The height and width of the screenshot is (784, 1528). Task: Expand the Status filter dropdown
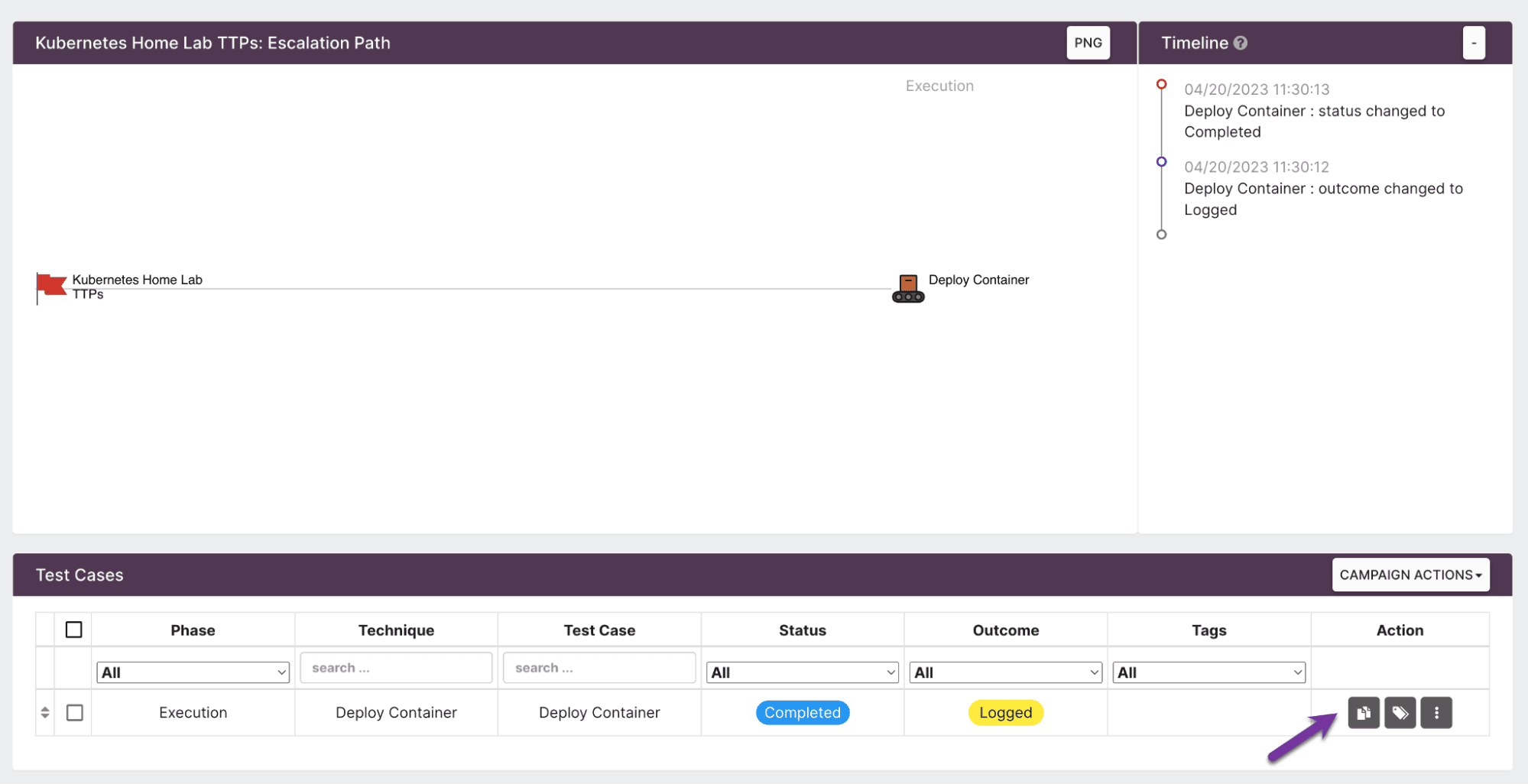coord(802,672)
